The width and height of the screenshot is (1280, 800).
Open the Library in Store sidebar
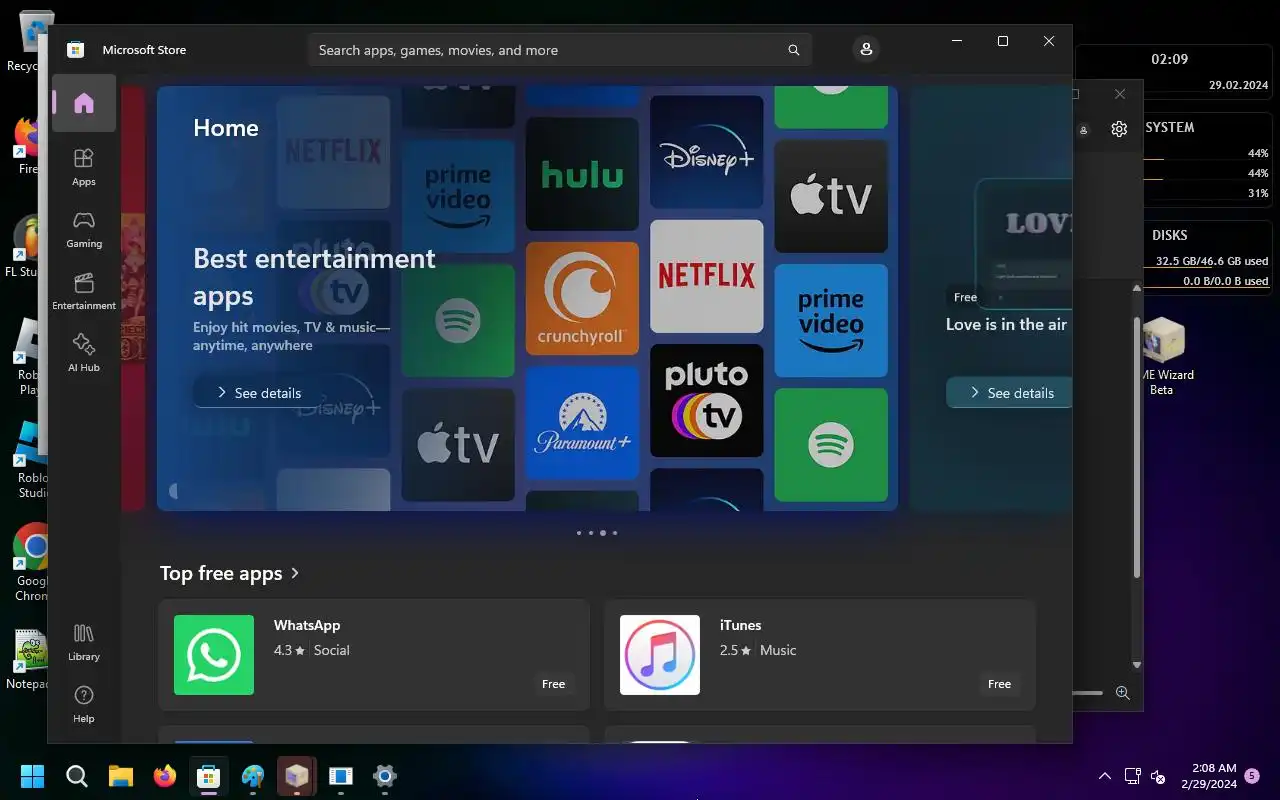(x=84, y=641)
